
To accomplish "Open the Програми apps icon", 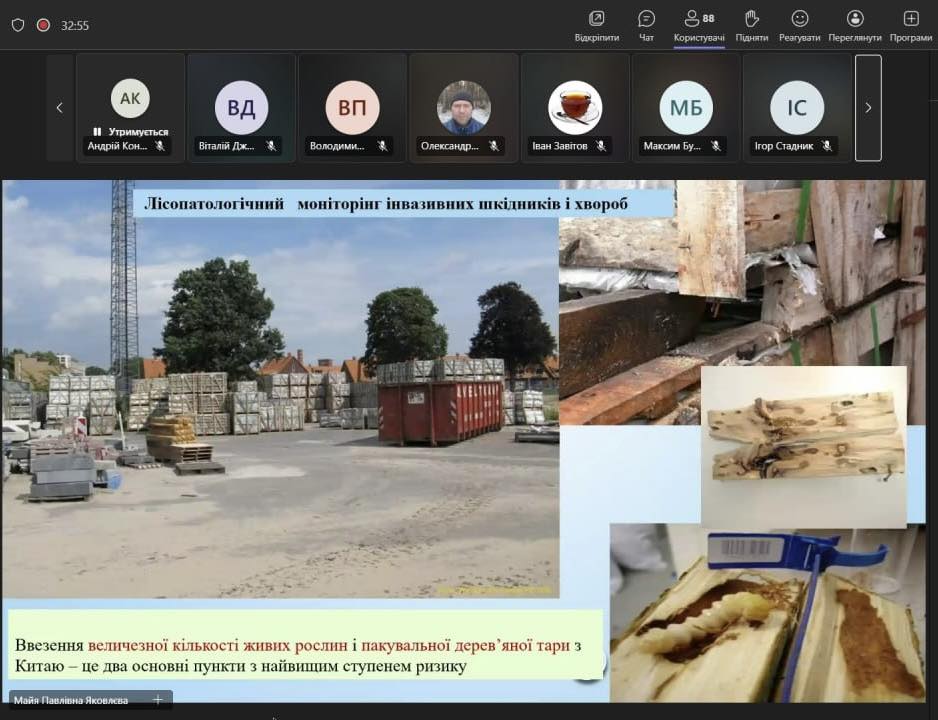I will (910, 19).
